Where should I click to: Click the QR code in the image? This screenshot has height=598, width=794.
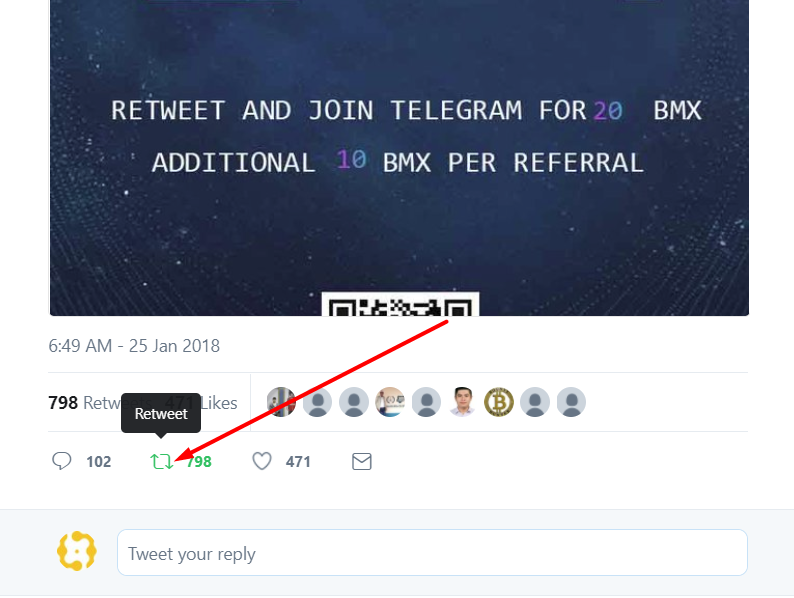point(401,304)
